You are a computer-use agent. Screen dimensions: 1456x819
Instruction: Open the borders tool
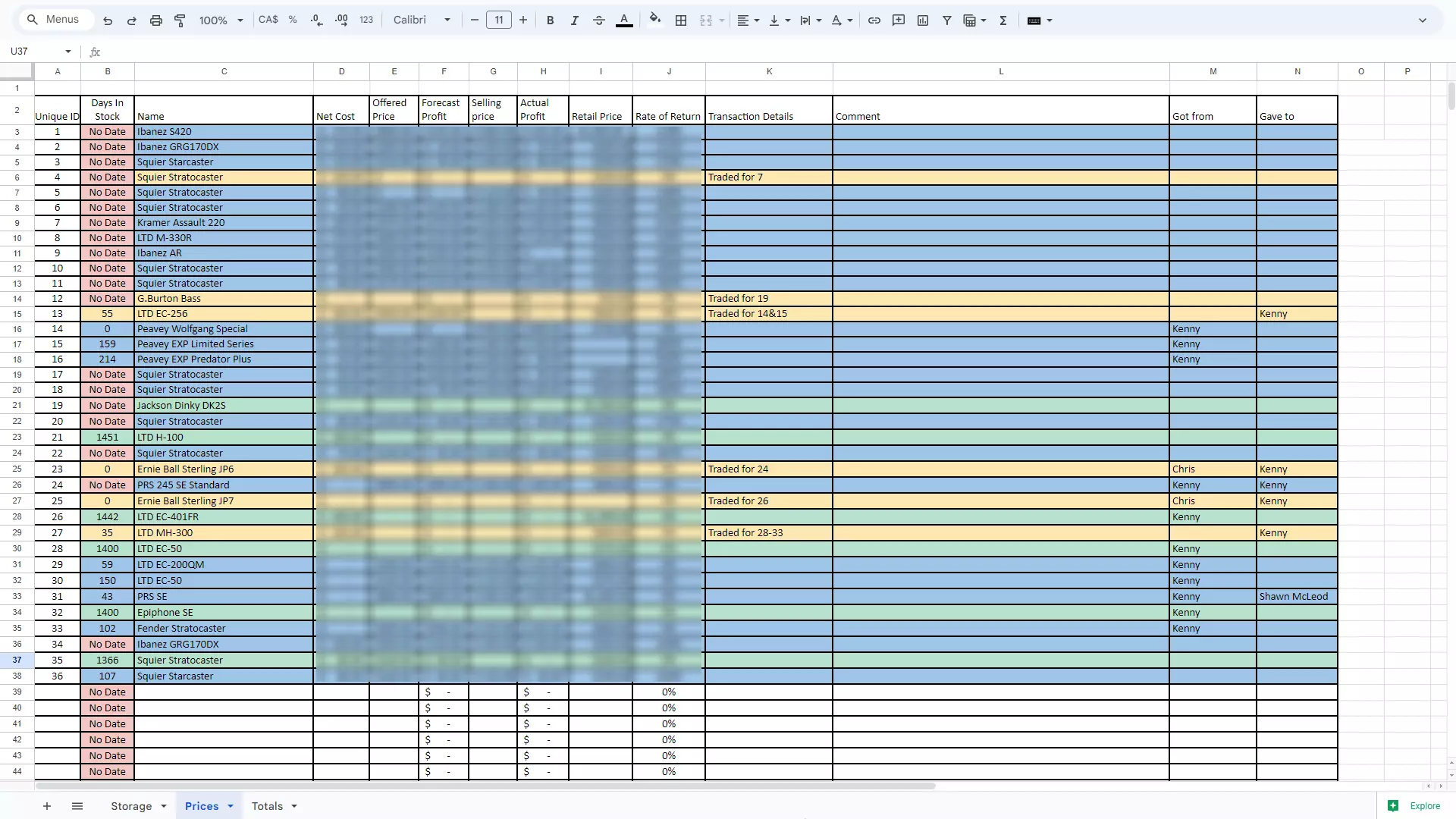[681, 20]
